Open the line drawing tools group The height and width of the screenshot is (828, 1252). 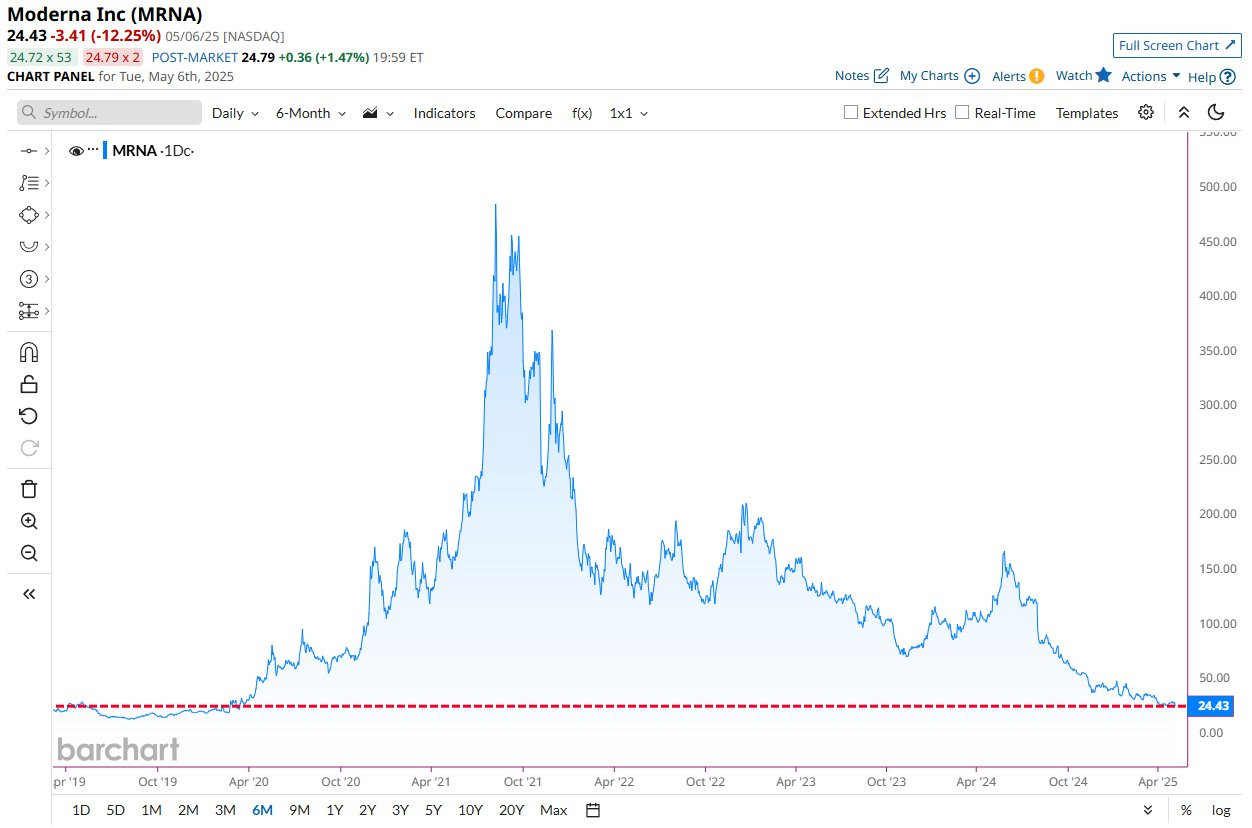pos(29,151)
